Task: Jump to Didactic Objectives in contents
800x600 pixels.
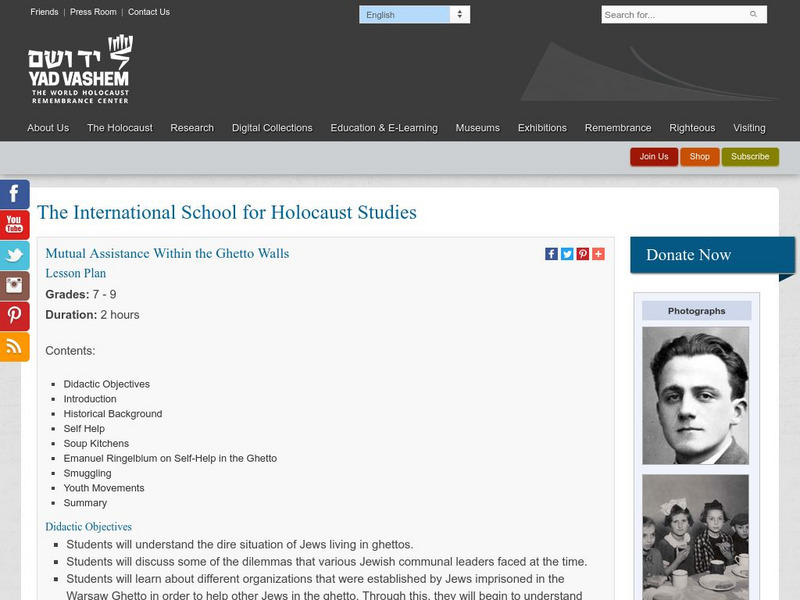Action: (107, 384)
